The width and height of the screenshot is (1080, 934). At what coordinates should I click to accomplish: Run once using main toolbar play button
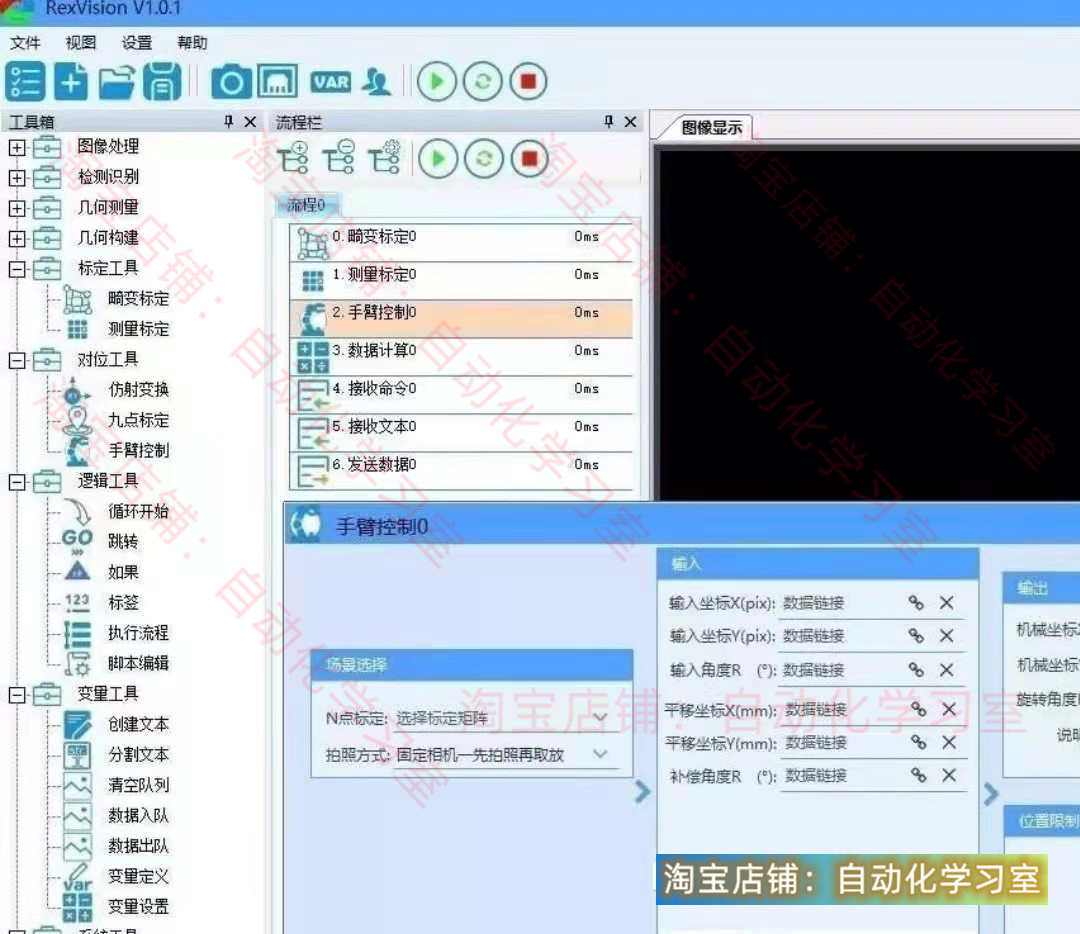pyautogui.click(x=437, y=81)
